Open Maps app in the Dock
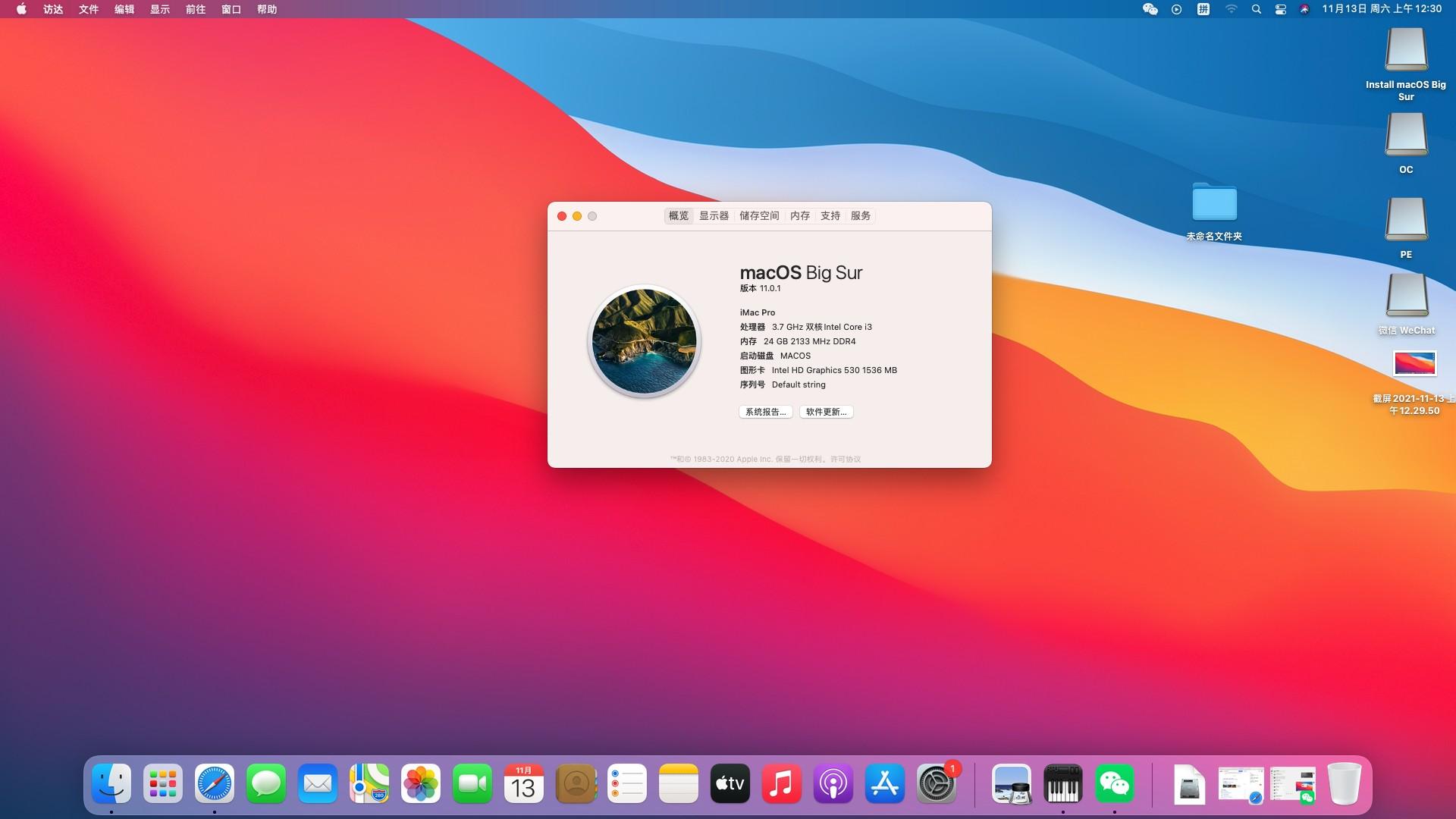 click(369, 783)
